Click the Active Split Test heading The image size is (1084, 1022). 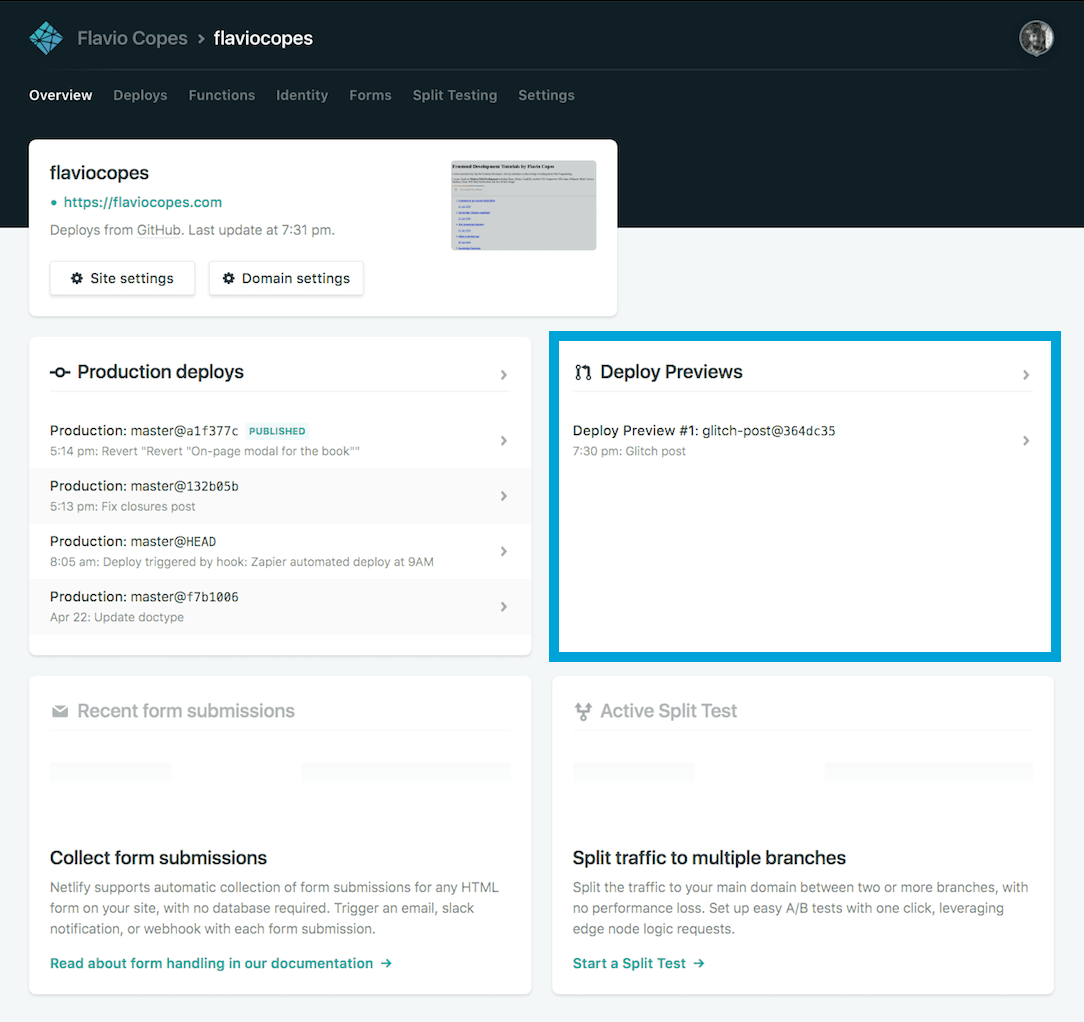click(669, 711)
